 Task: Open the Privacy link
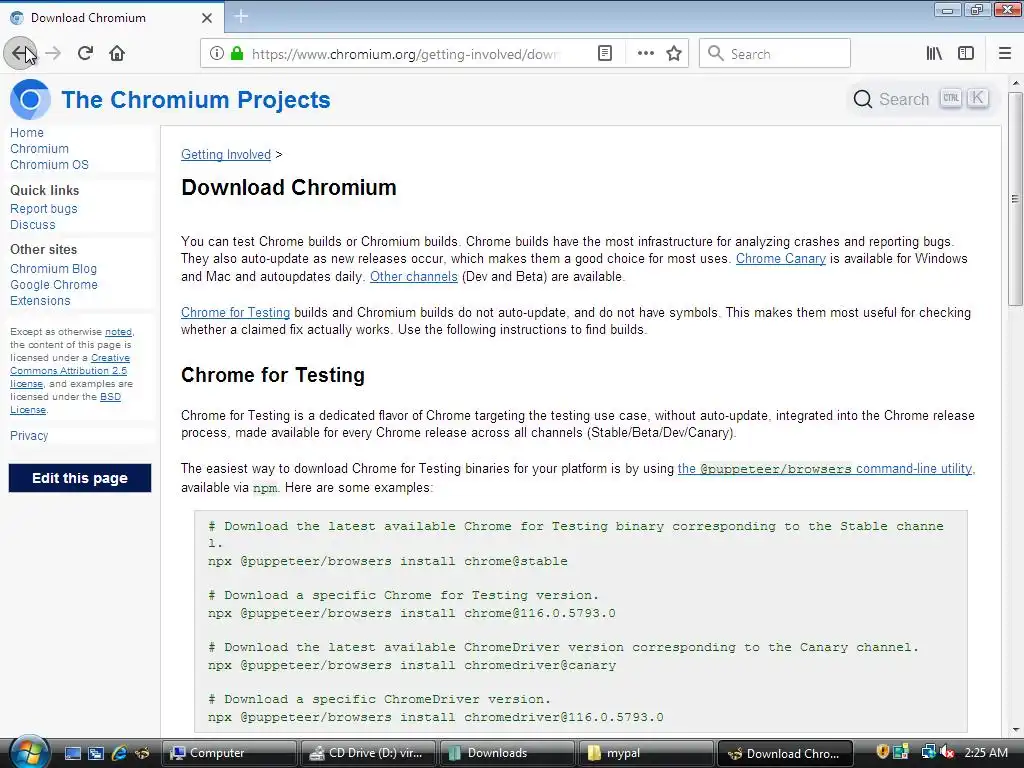[x=29, y=436]
